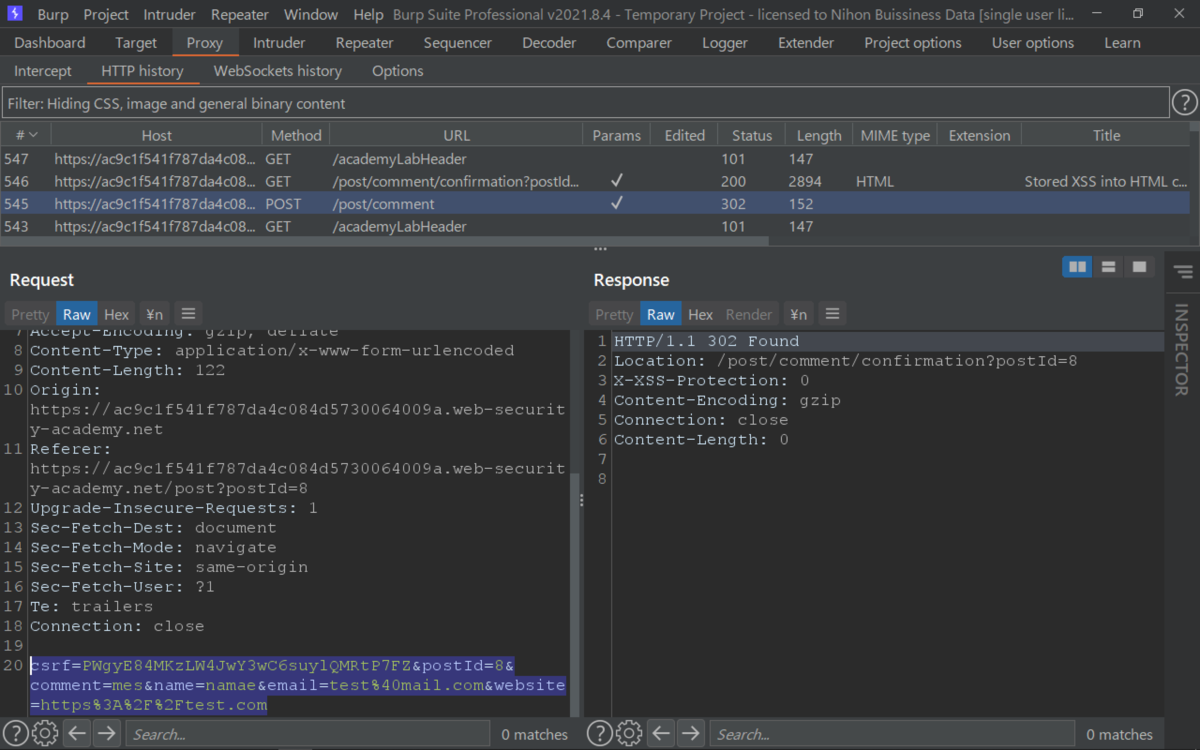Screen dimensions: 1200x750
Task: Open the Burp menu
Action: click(53, 15)
